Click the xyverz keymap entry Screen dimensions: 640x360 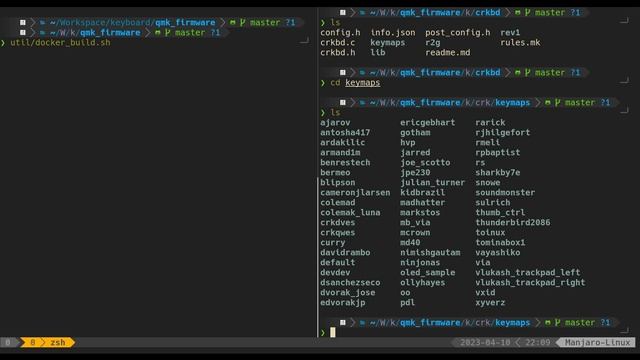490,302
